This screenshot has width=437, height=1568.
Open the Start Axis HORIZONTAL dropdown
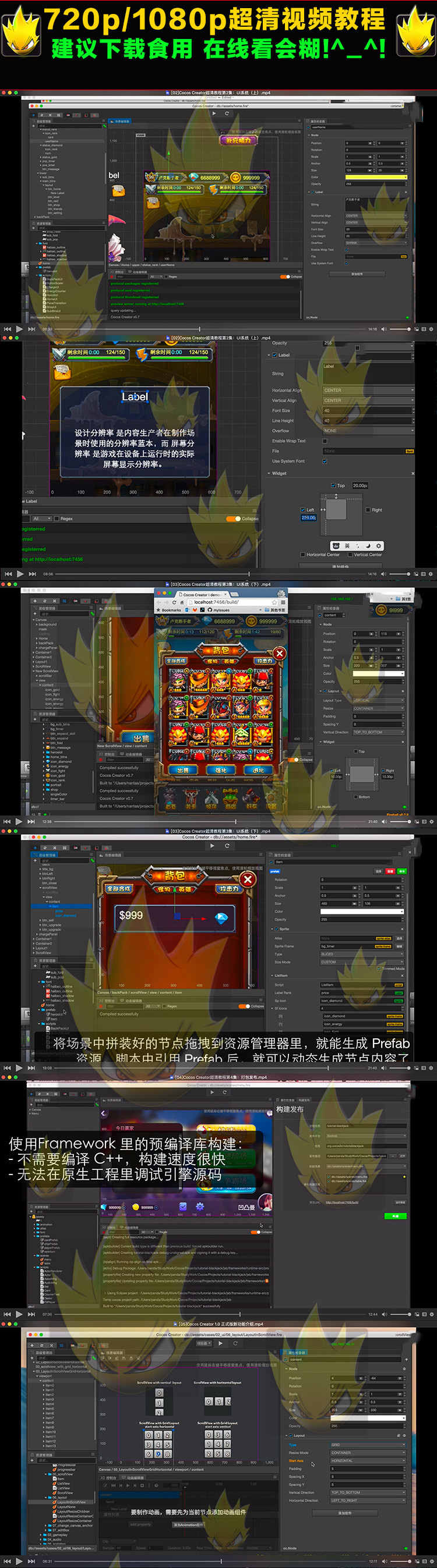pyautogui.click(x=368, y=1461)
